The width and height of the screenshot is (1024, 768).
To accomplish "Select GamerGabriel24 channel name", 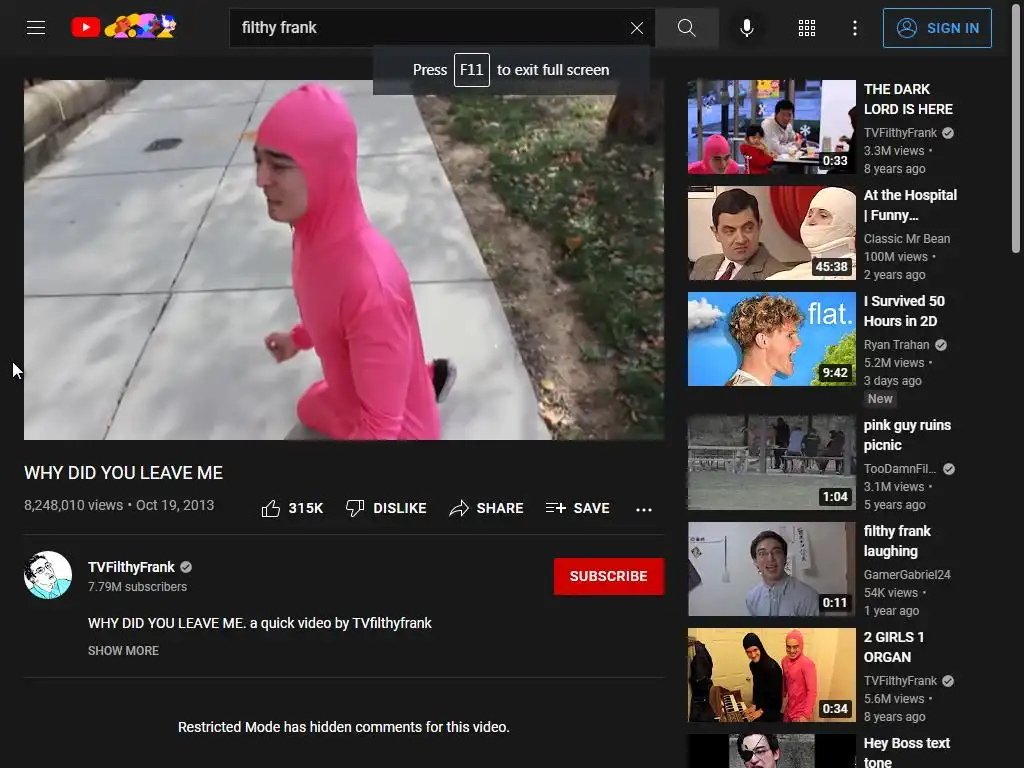I will tap(906, 575).
